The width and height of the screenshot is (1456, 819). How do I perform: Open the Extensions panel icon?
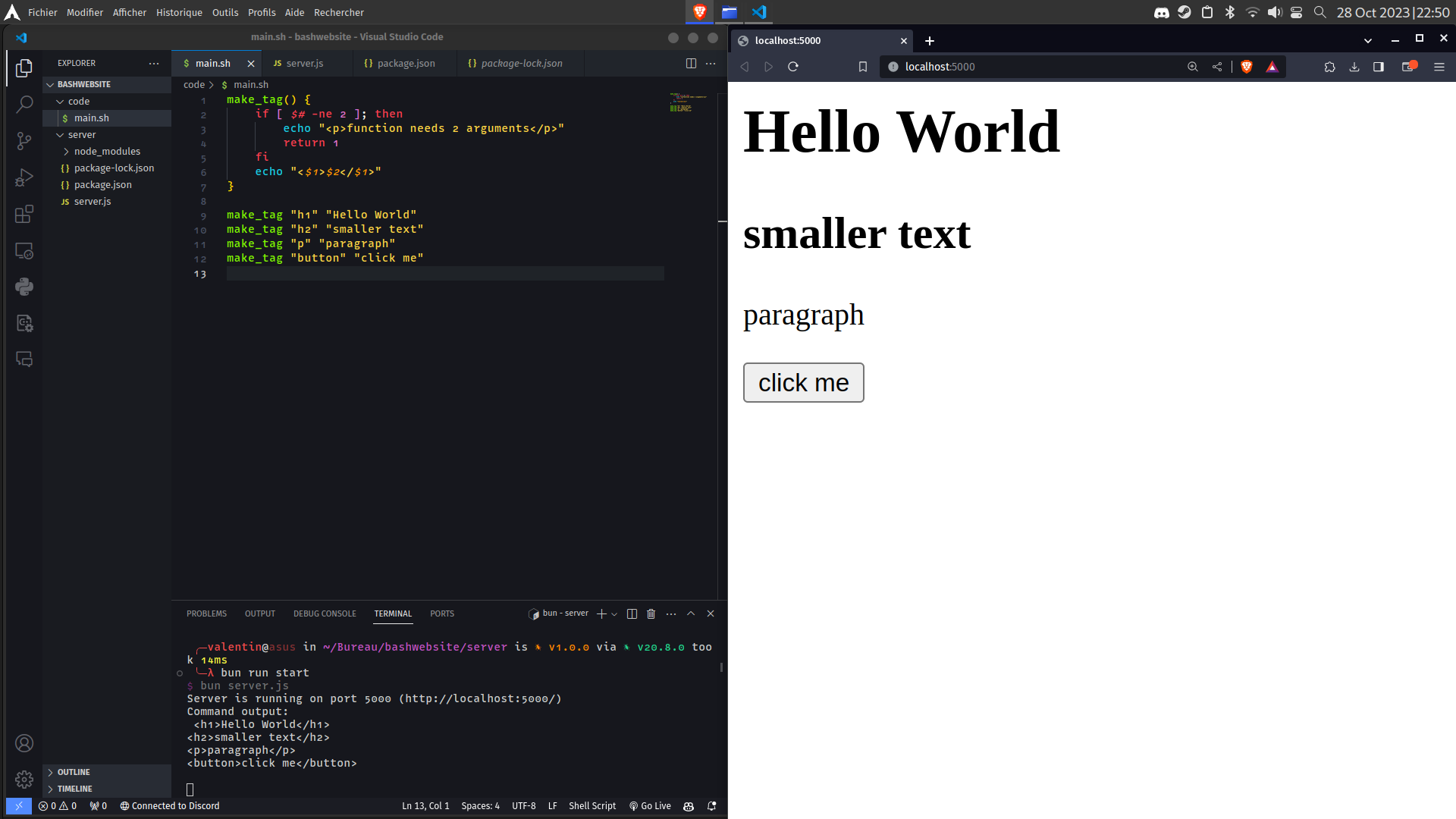pos(24,215)
